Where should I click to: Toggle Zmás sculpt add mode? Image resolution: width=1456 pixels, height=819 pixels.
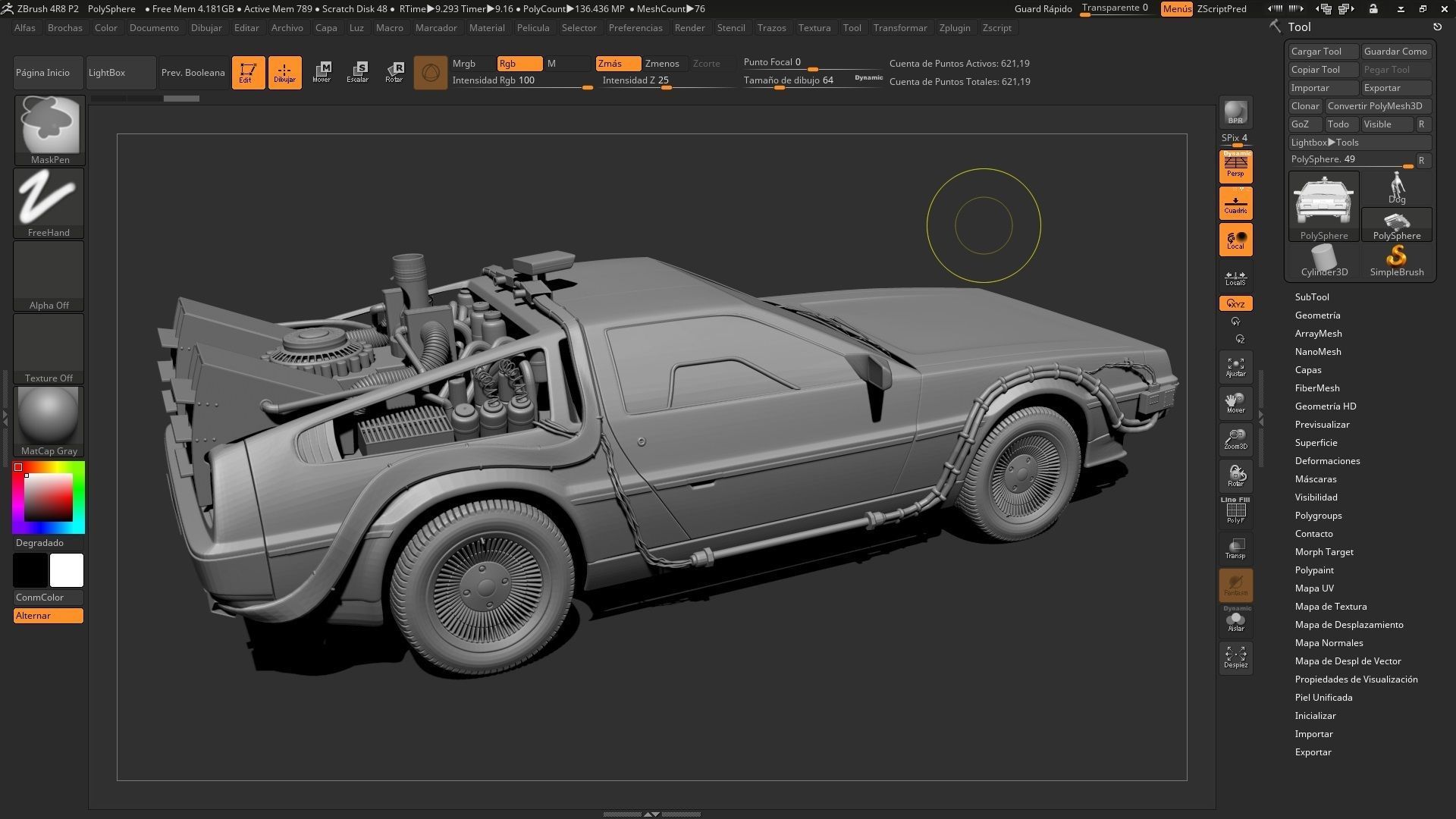pos(618,64)
